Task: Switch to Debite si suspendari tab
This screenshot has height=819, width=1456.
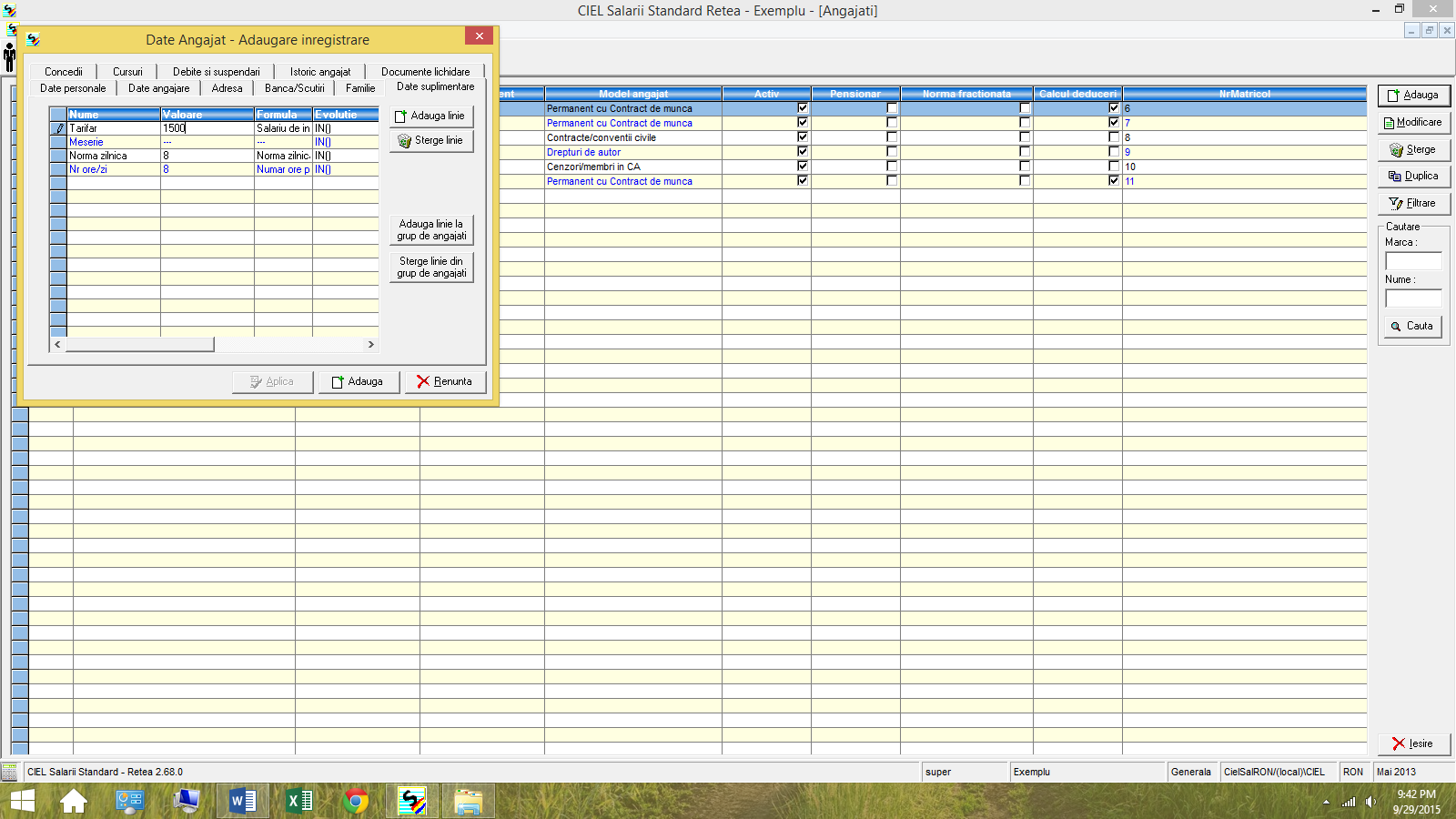Action: point(217,72)
